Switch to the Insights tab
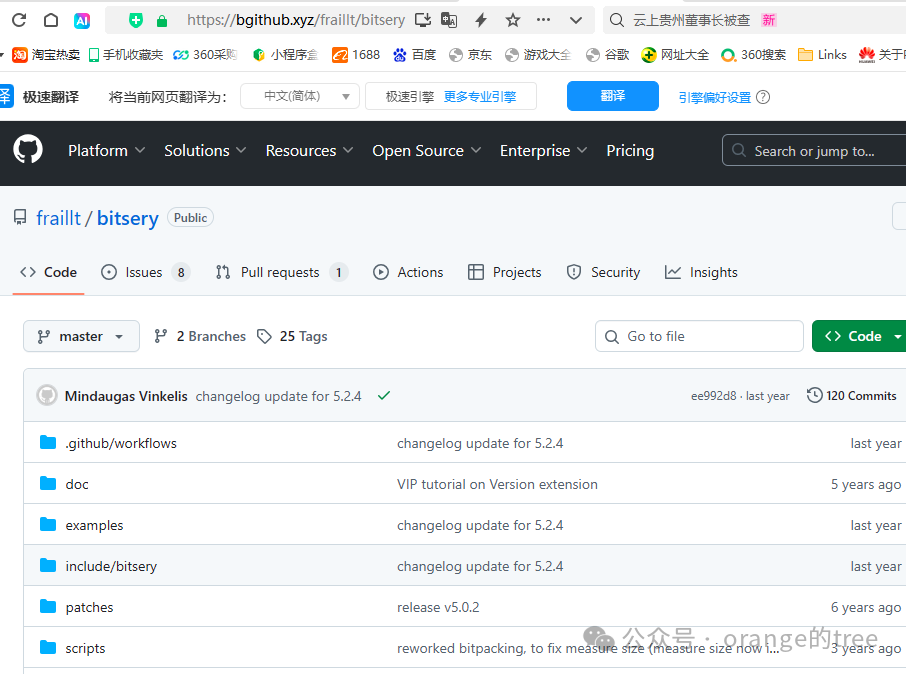906x674 pixels. (x=701, y=272)
